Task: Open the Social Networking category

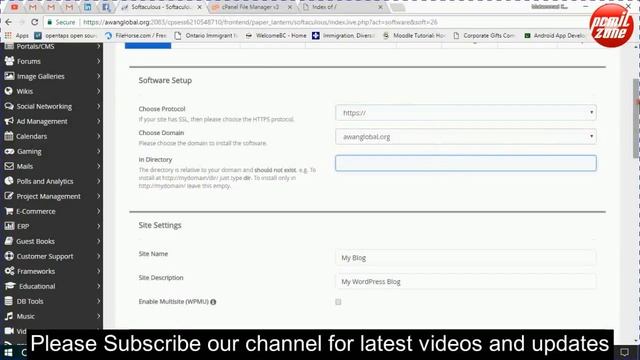Action: [x=51, y=106]
